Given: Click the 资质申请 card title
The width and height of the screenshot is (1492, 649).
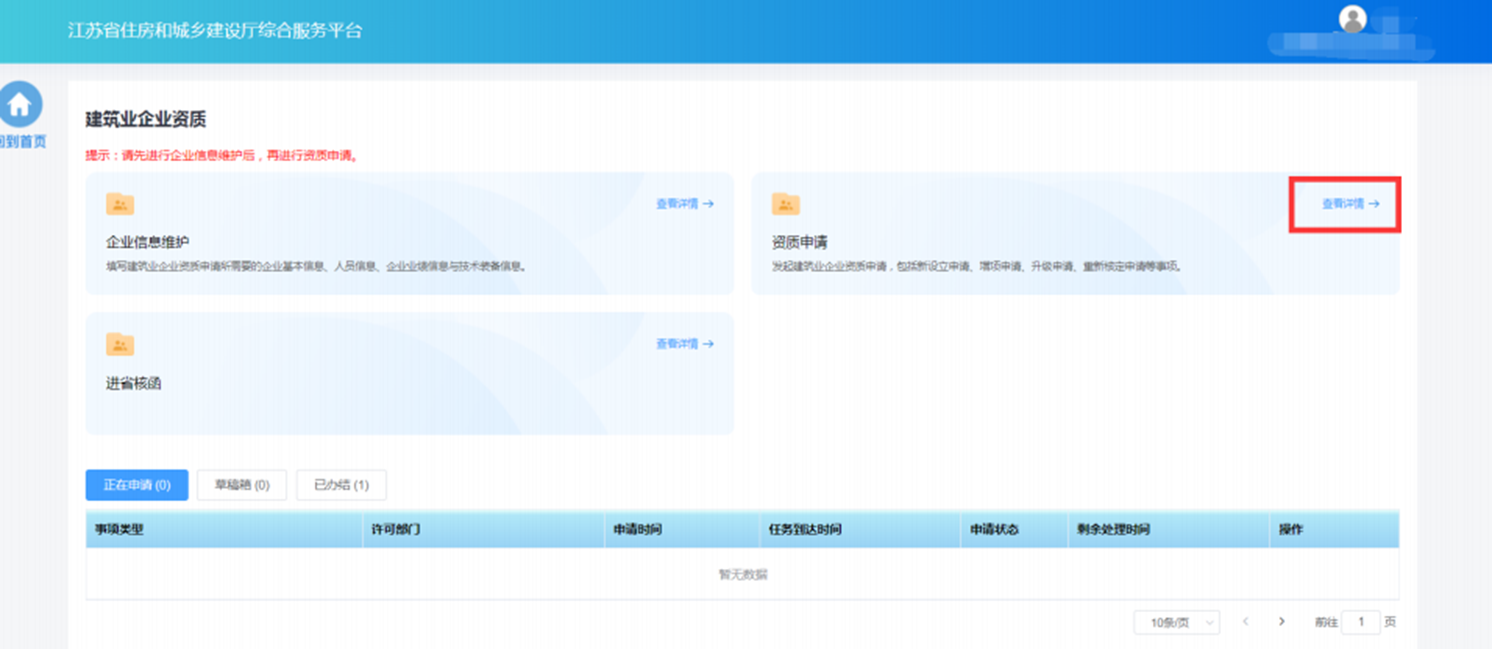Looking at the screenshot, I should pyautogui.click(x=800, y=242).
